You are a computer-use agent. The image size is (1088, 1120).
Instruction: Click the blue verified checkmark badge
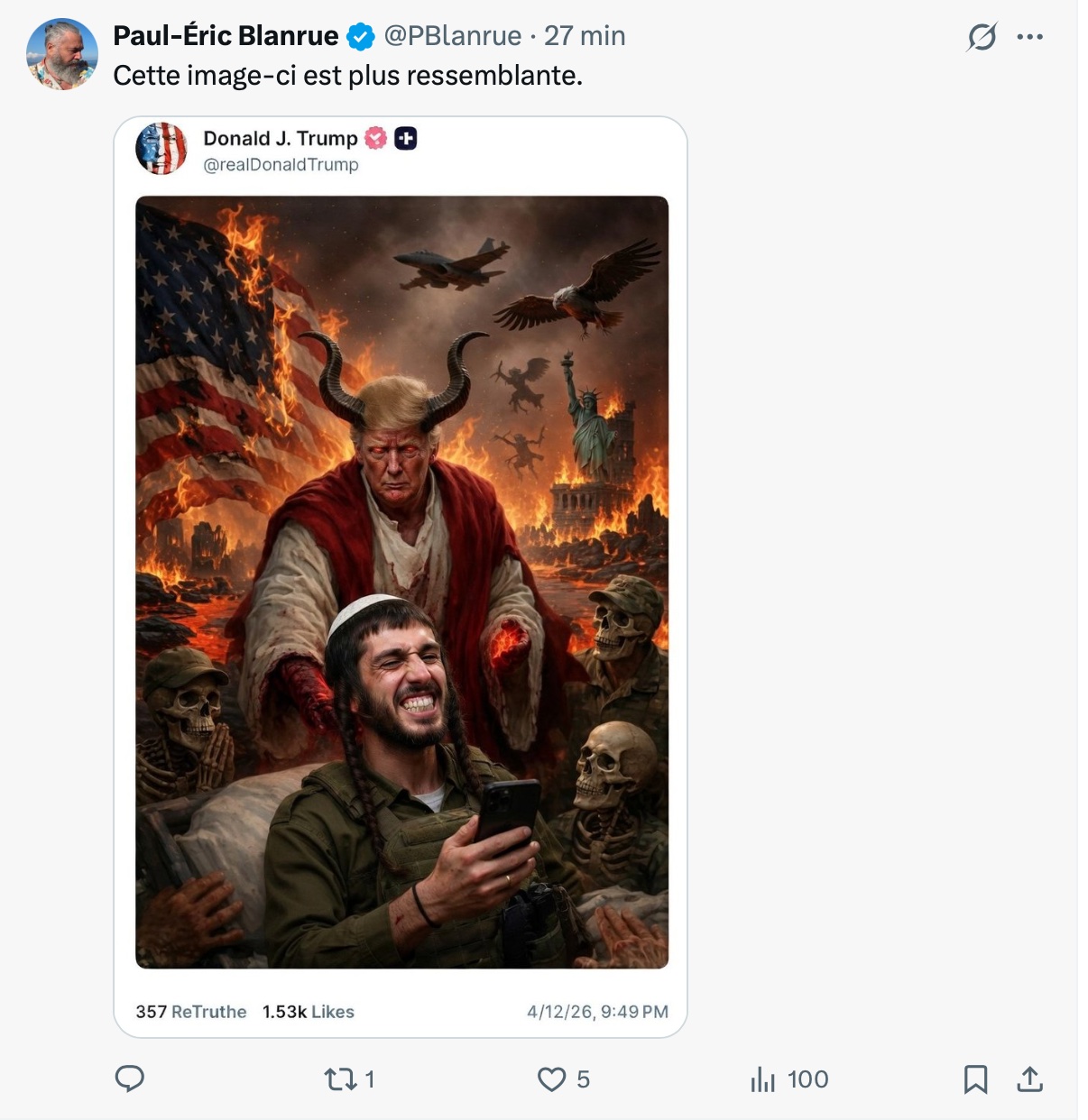[361, 37]
